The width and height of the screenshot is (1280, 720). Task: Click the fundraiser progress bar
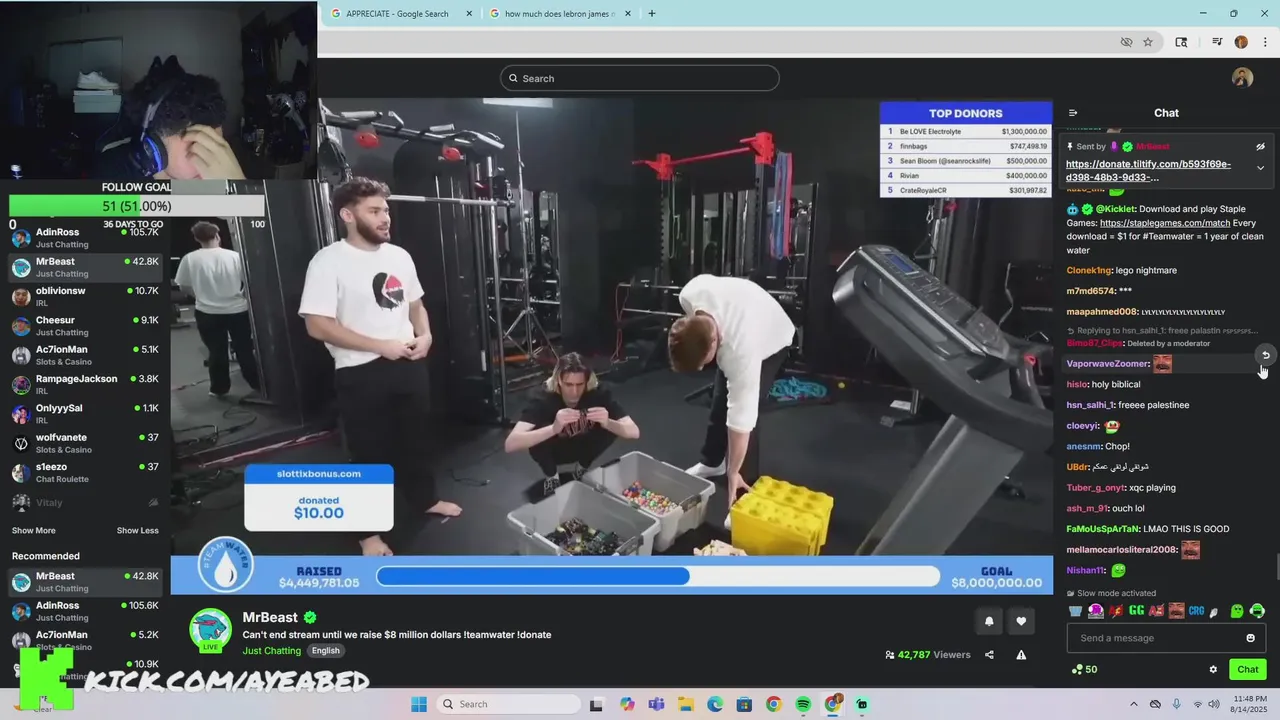(x=658, y=576)
